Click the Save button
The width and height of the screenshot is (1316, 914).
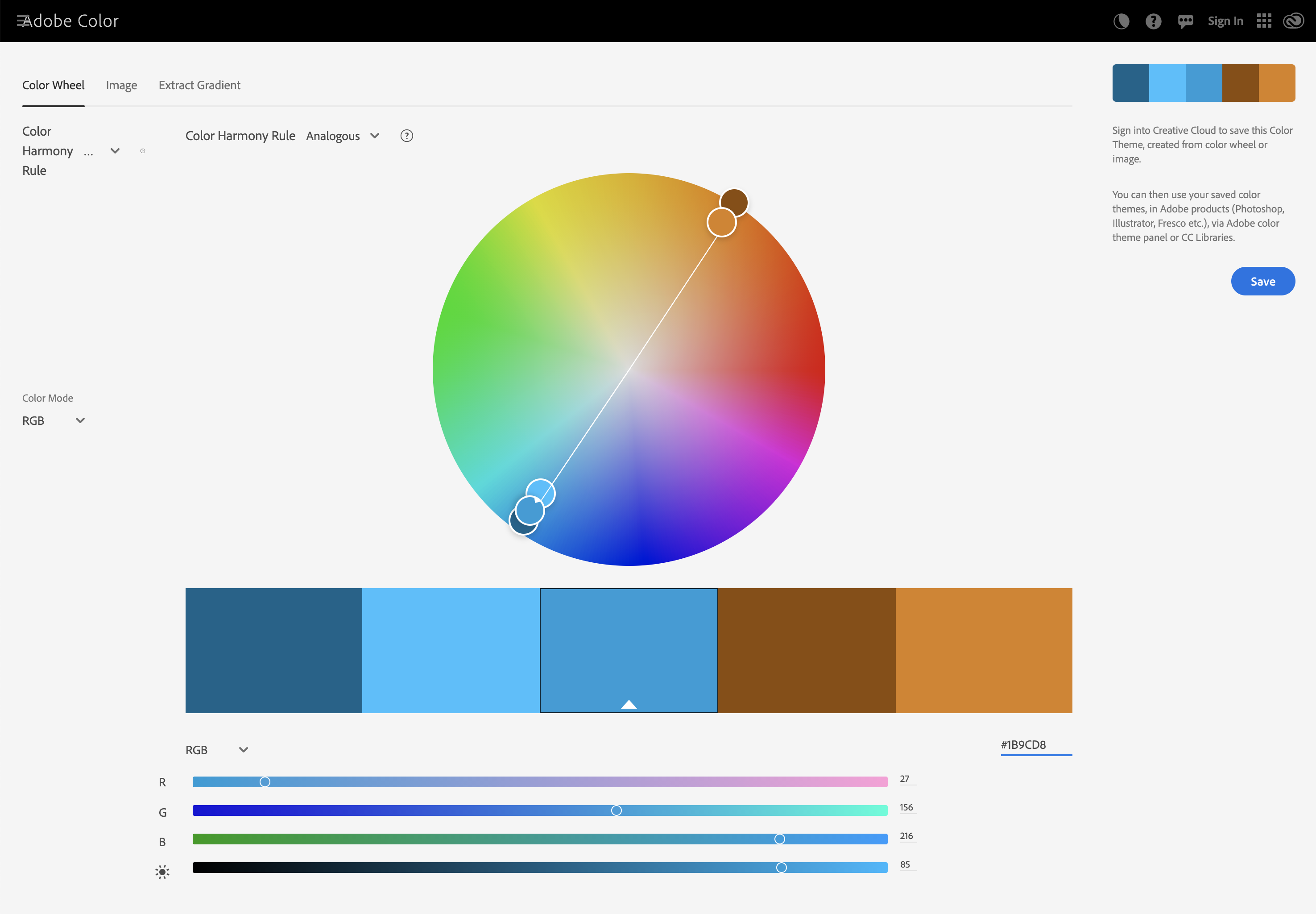[1263, 281]
